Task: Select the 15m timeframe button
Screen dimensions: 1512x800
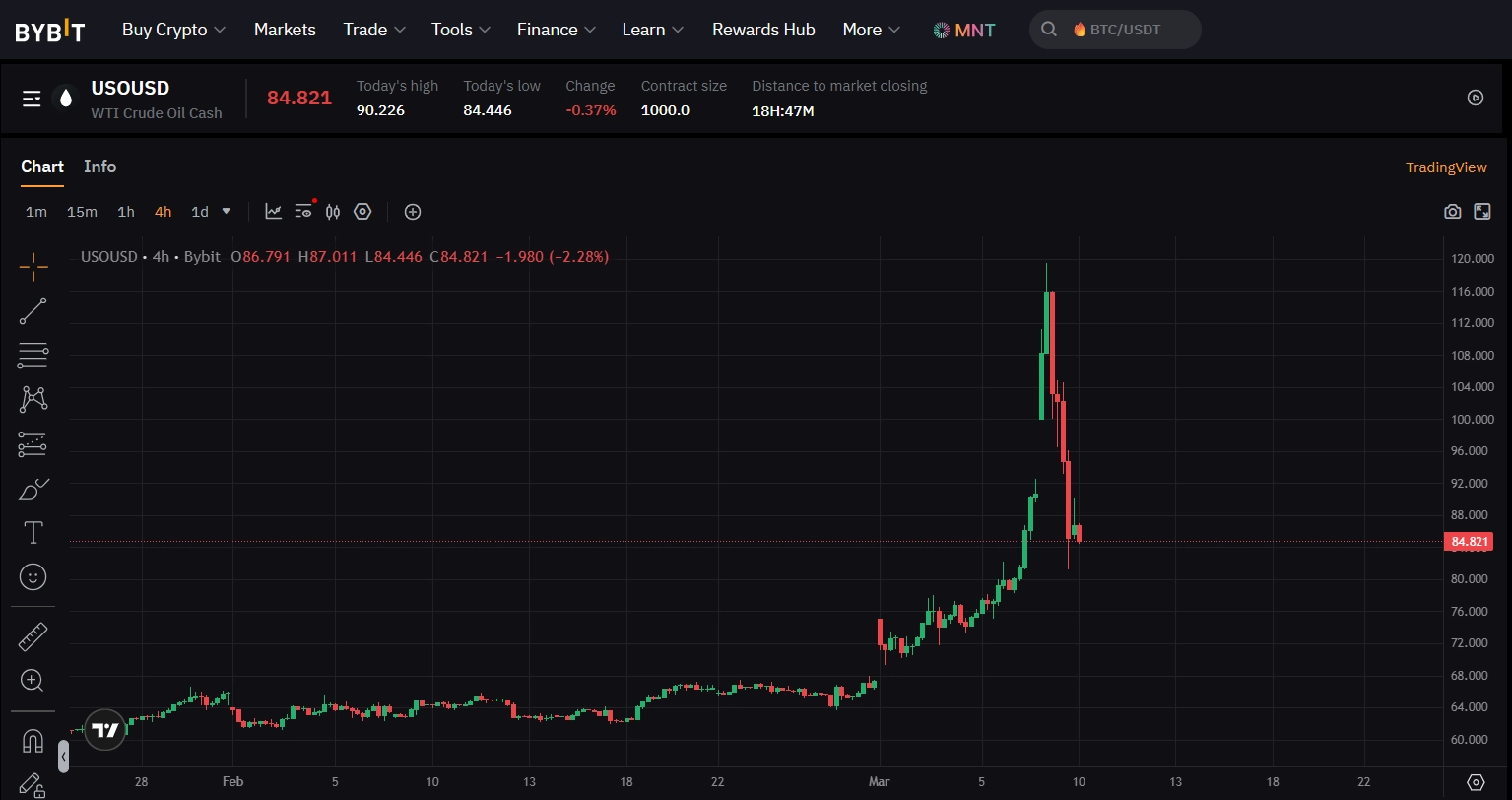Action: click(81, 211)
